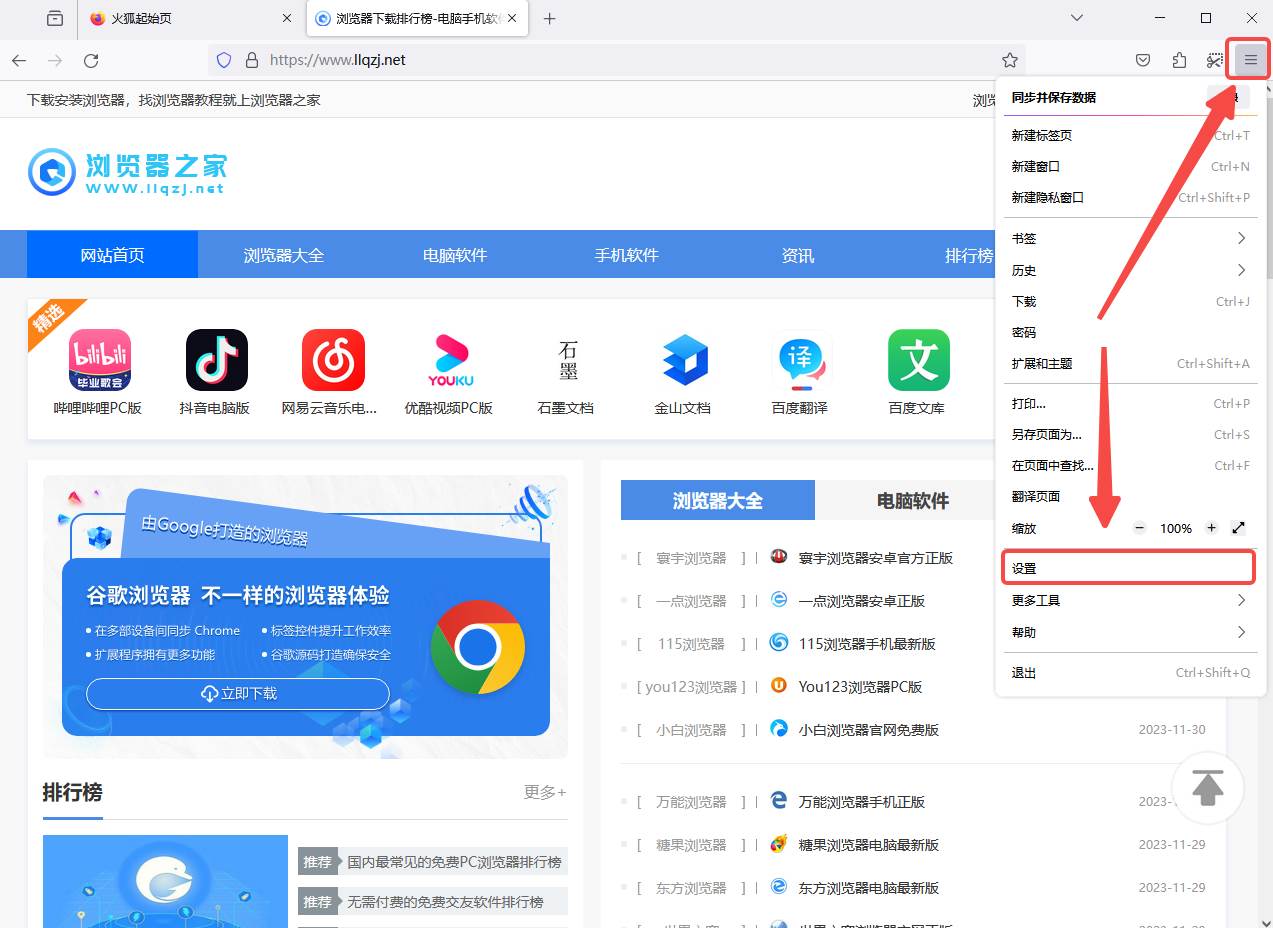Click the padlock site security icon
This screenshot has width=1273, height=928.
[251, 60]
